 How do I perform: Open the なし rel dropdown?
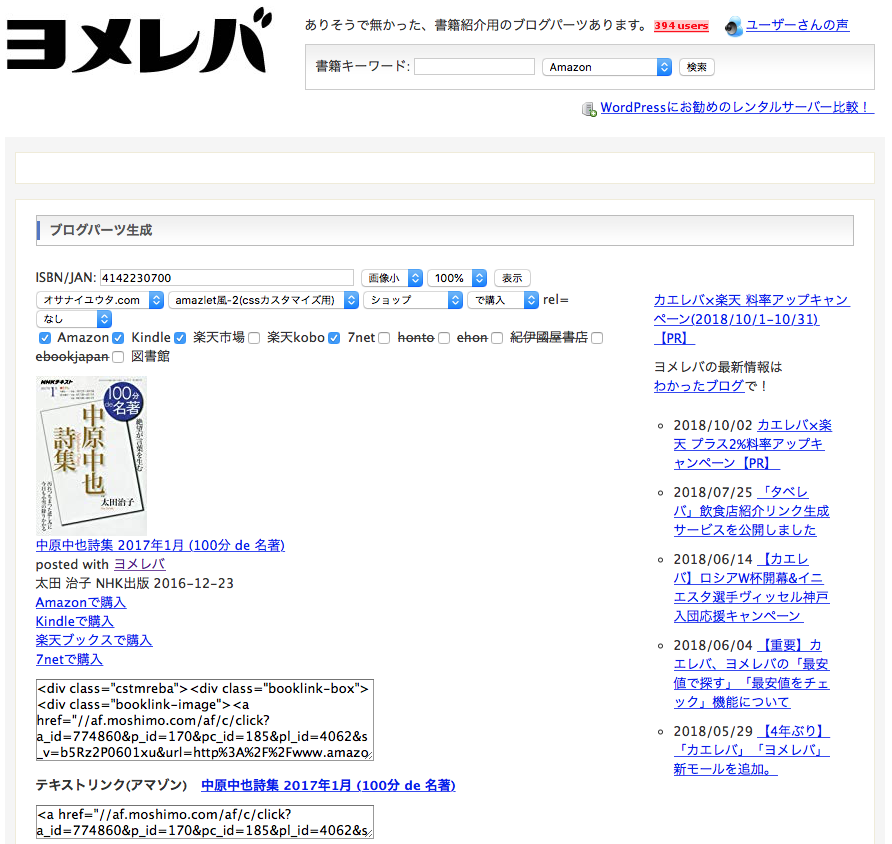(x=74, y=319)
